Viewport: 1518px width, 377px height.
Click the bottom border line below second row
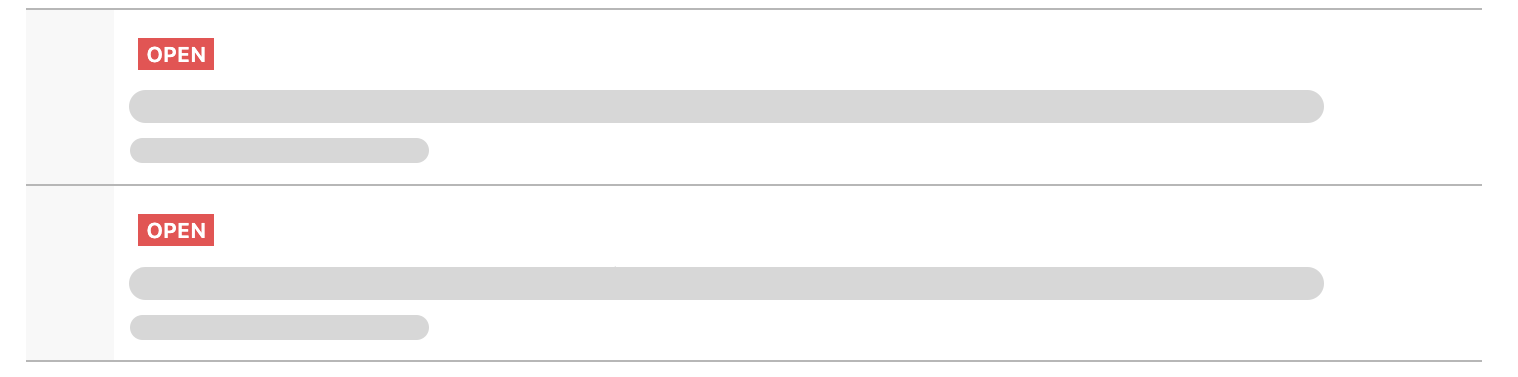click(753, 361)
